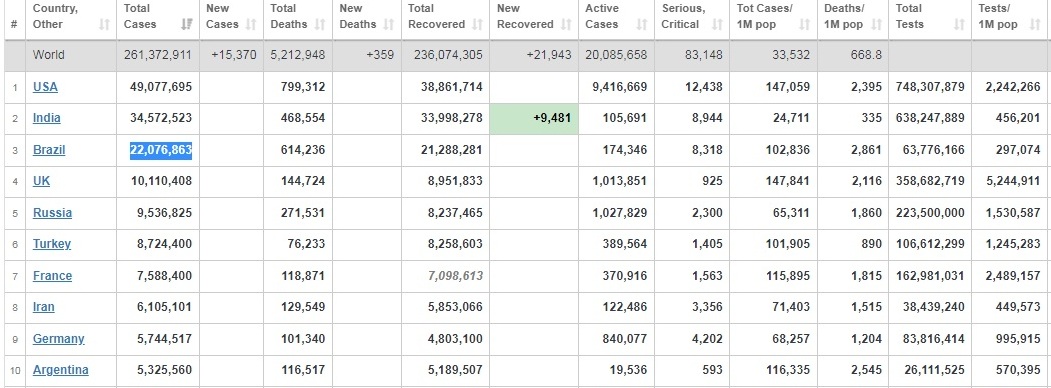This screenshot has width=1051, height=388.
Task: Sort by New Recovered arrows icon
Action: 566,25
